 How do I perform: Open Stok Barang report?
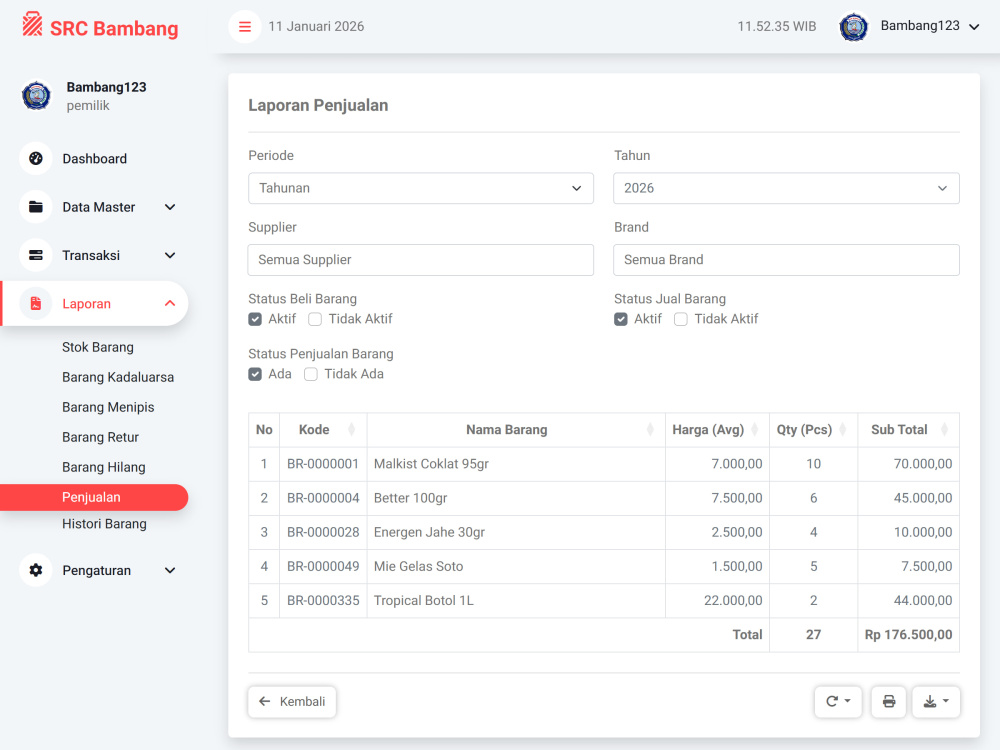(x=98, y=347)
